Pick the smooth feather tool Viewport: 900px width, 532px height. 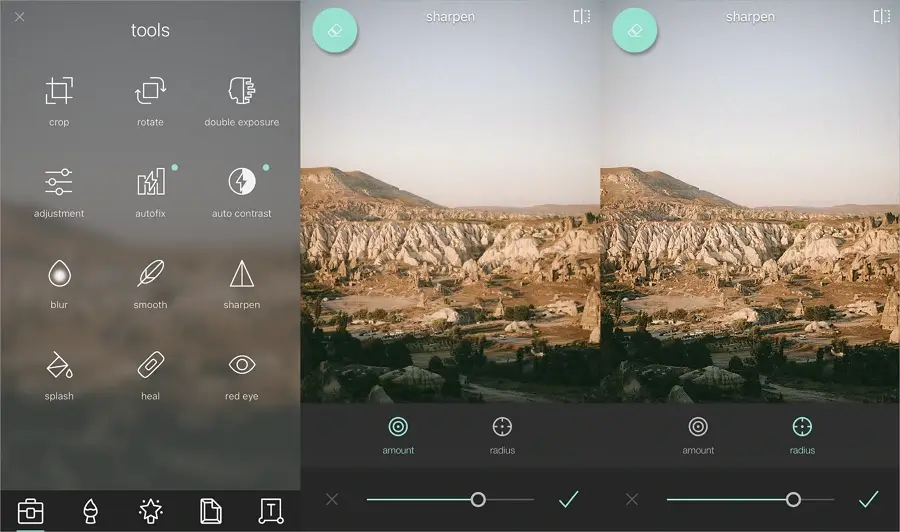[x=150, y=284]
